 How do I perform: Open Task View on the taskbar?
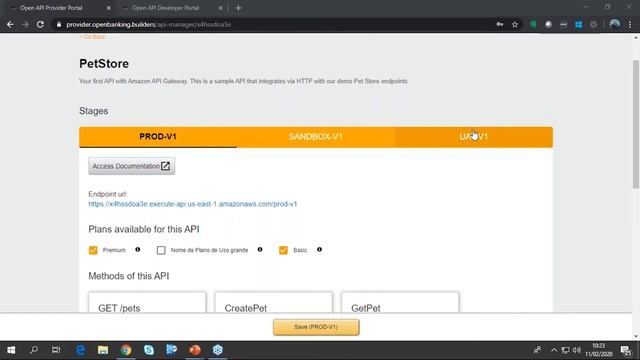(56, 350)
